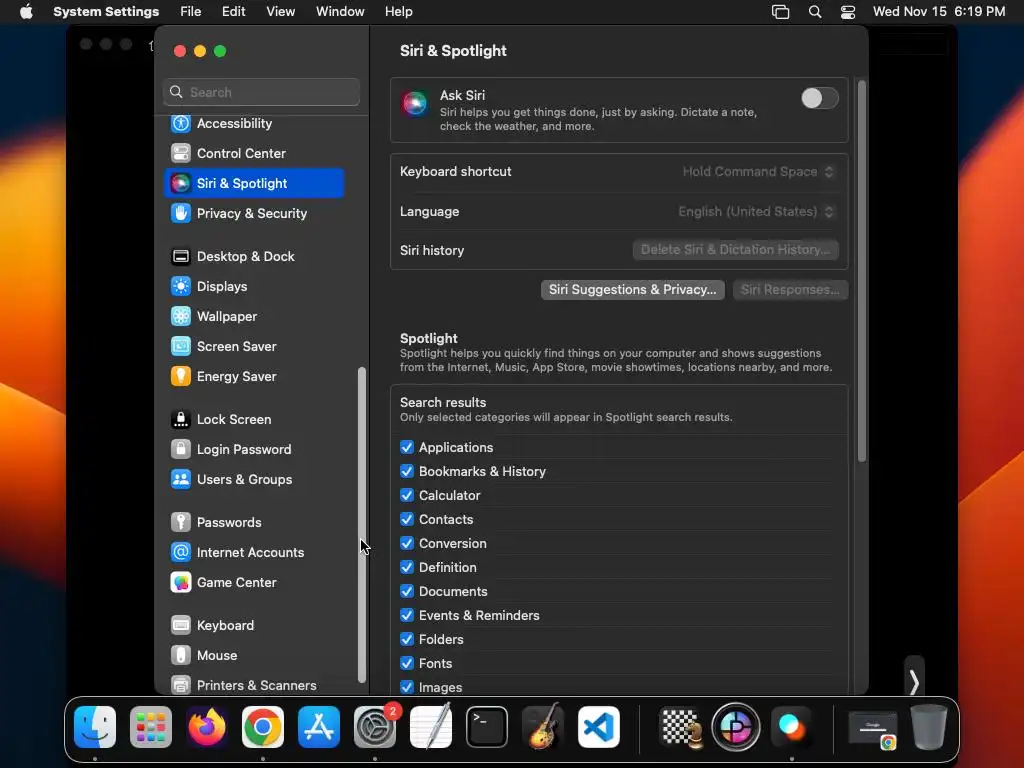Open the Edit menu
The image size is (1024, 768).
(233, 12)
